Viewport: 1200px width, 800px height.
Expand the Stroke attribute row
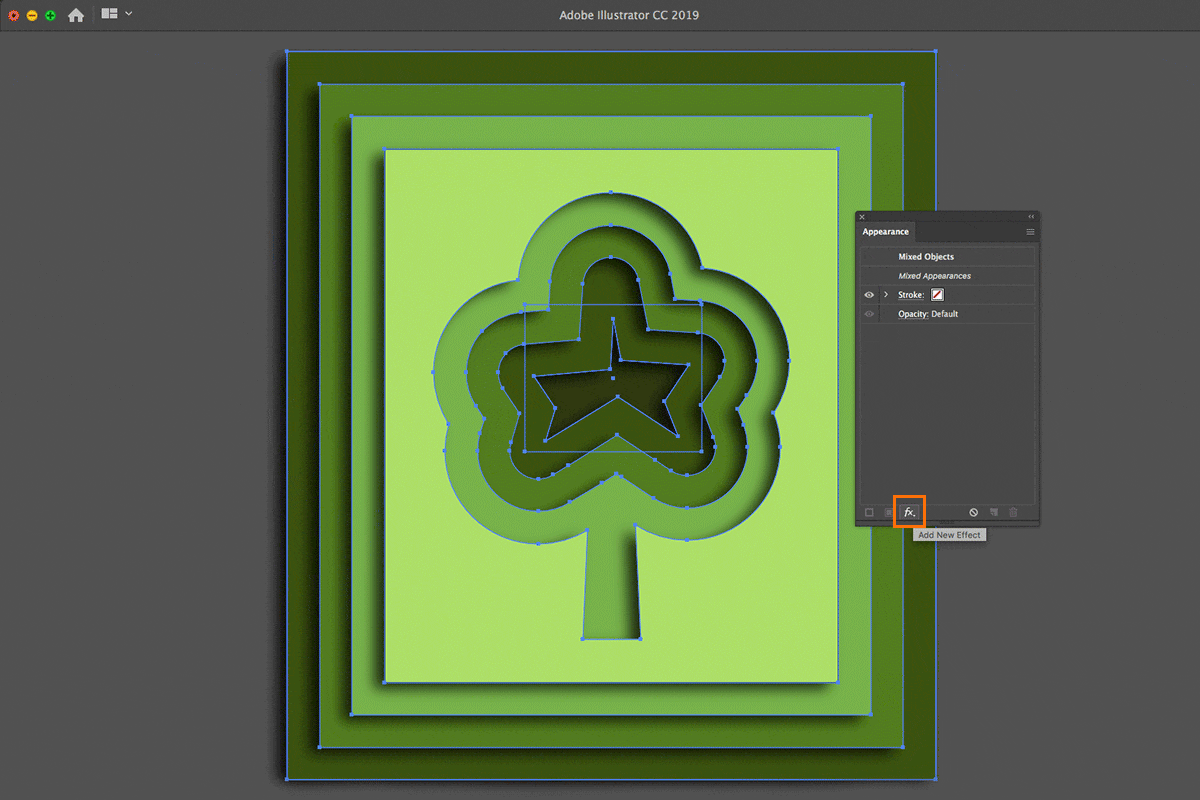pyautogui.click(x=886, y=295)
